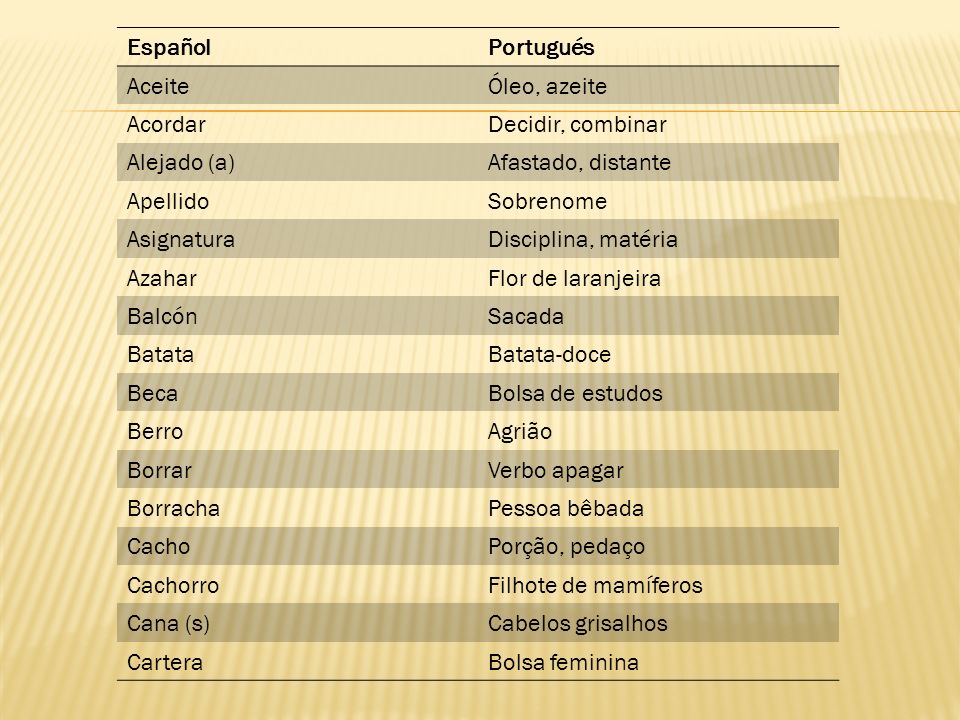Select the Acordar entry
This screenshot has width=960, height=720.
coord(166,124)
